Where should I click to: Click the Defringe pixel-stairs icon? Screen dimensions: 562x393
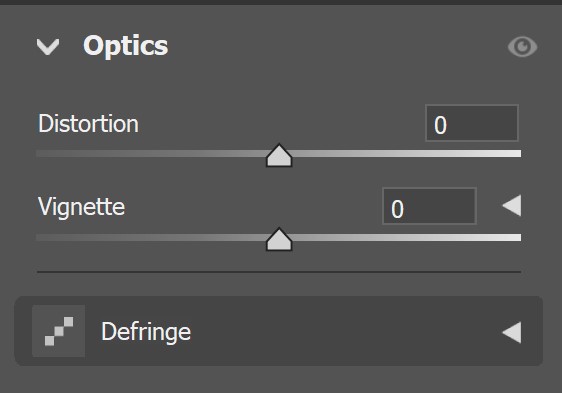point(59,331)
